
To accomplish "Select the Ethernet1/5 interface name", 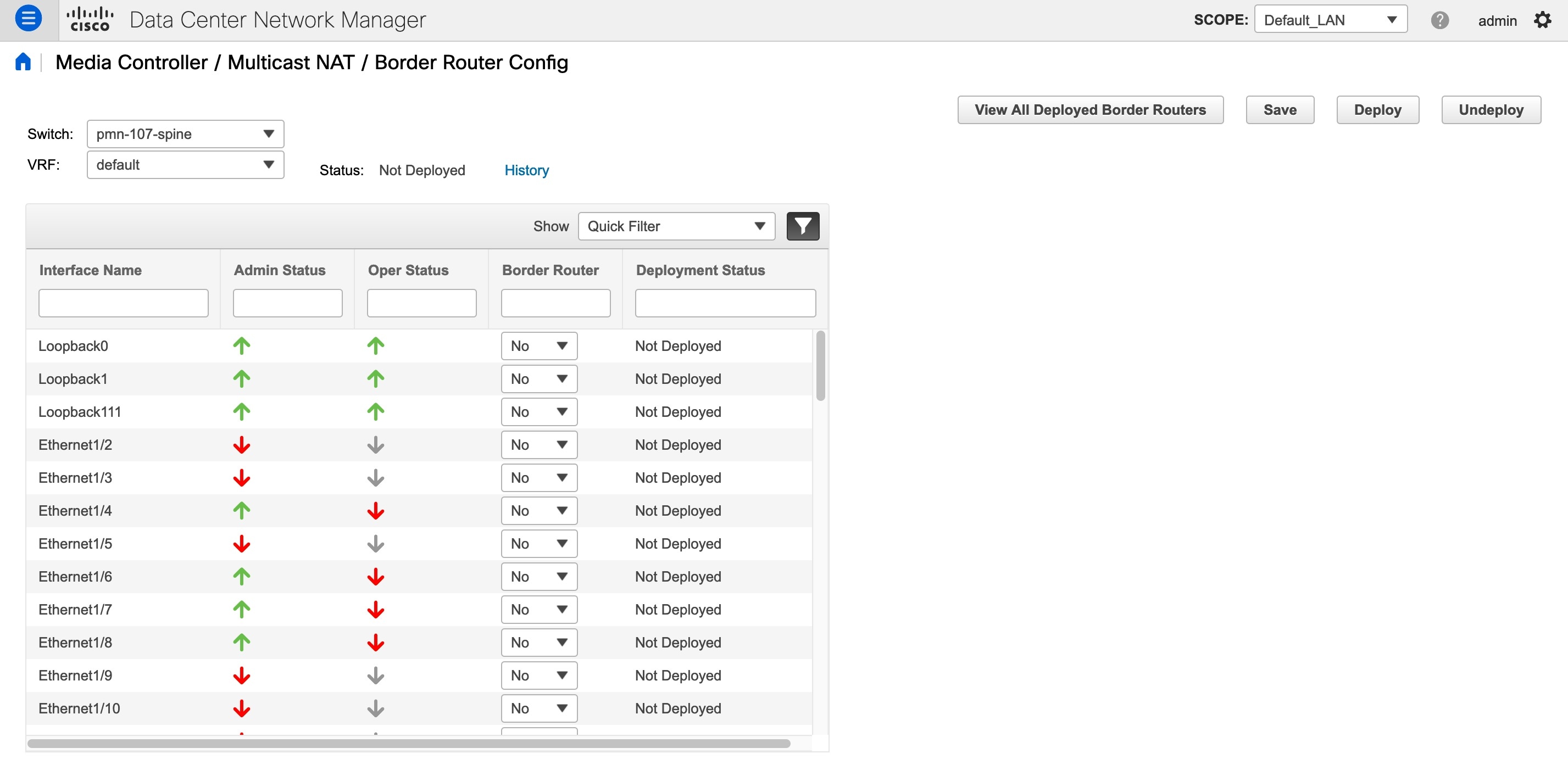I will click(x=75, y=544).
